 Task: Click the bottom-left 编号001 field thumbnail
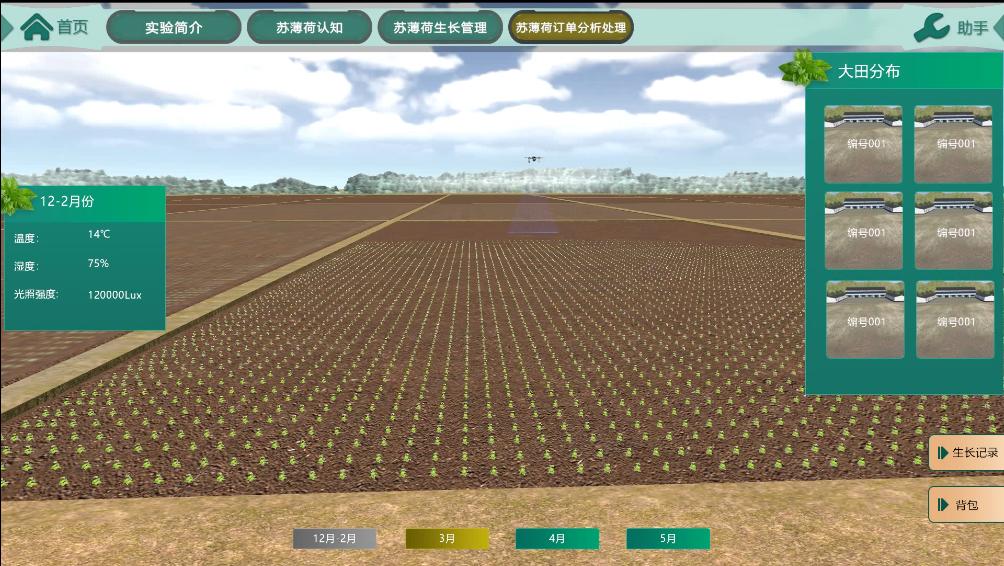(865, 319)
